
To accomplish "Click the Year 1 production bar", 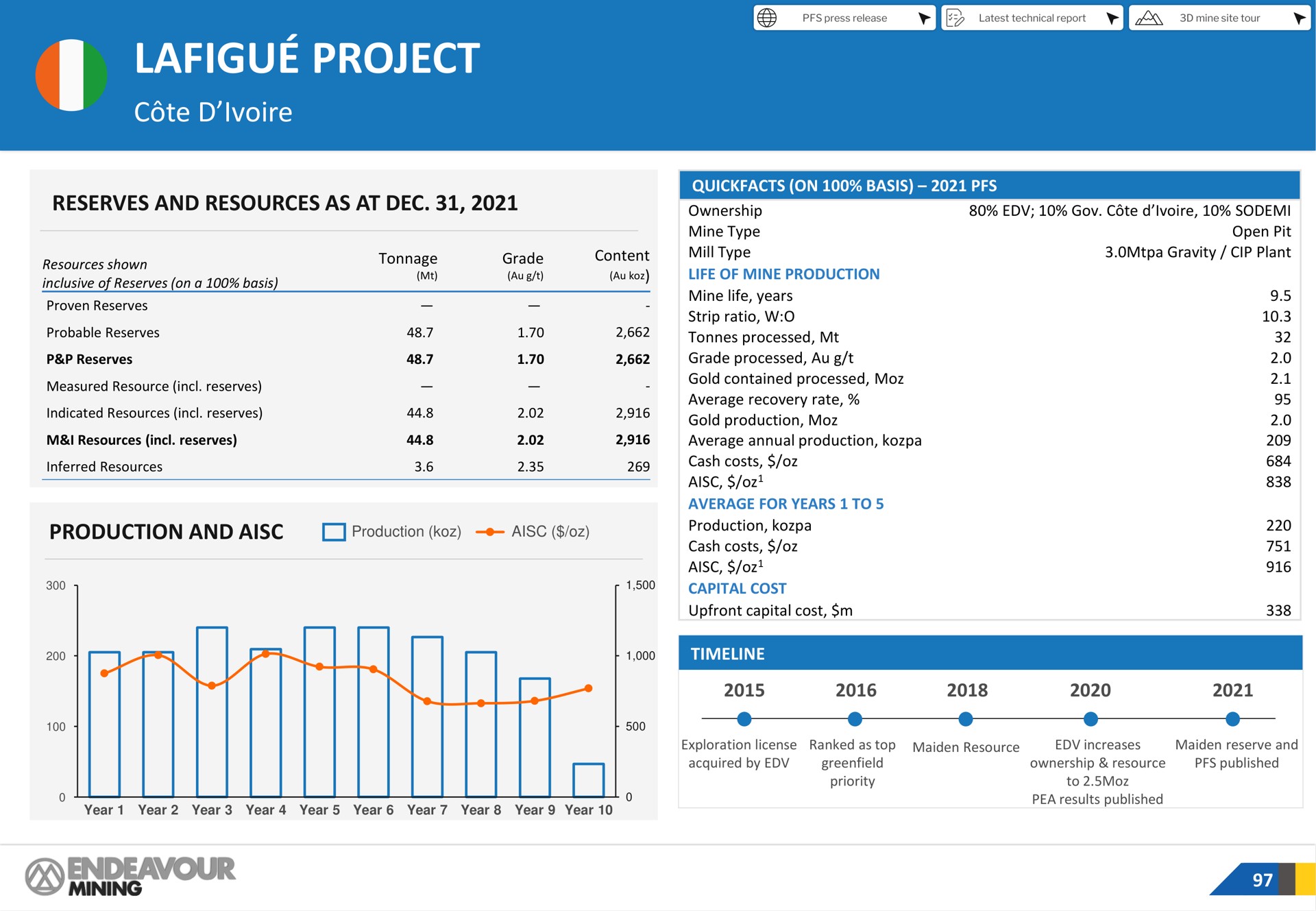I will (104, 724).
